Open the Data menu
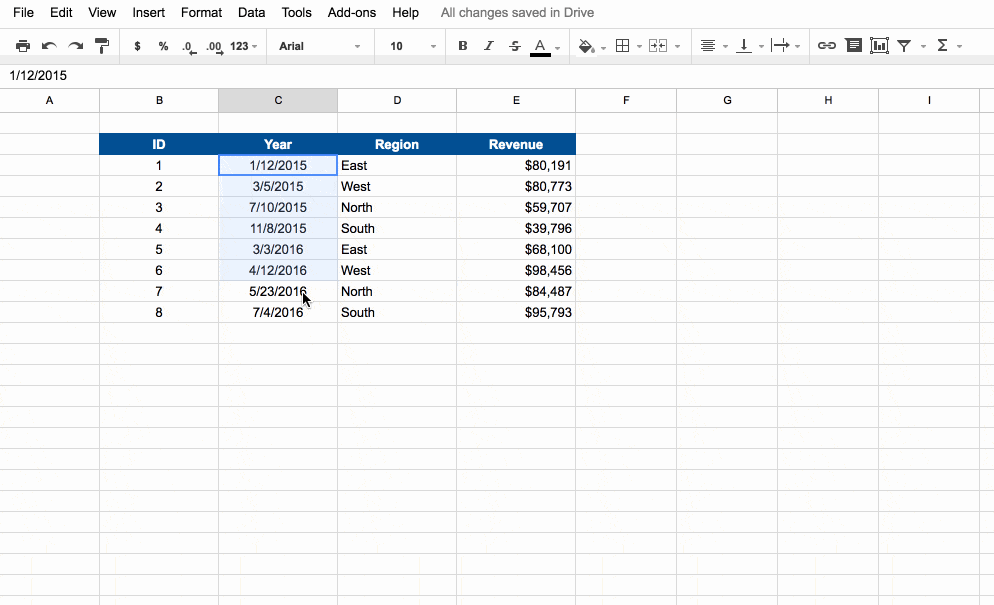Screen dimensions: 994x605 (251, 12)
